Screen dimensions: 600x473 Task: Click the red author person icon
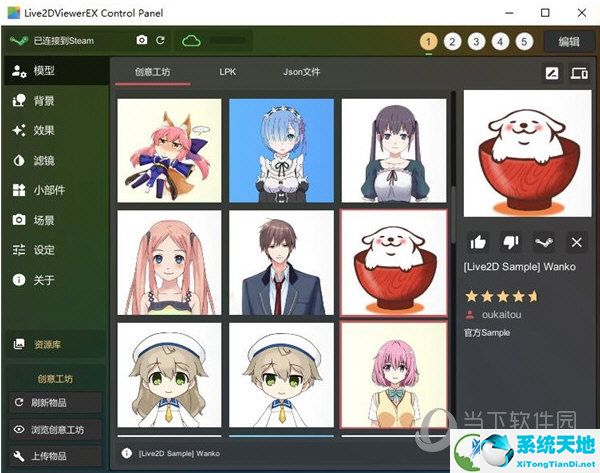point(470,315)
